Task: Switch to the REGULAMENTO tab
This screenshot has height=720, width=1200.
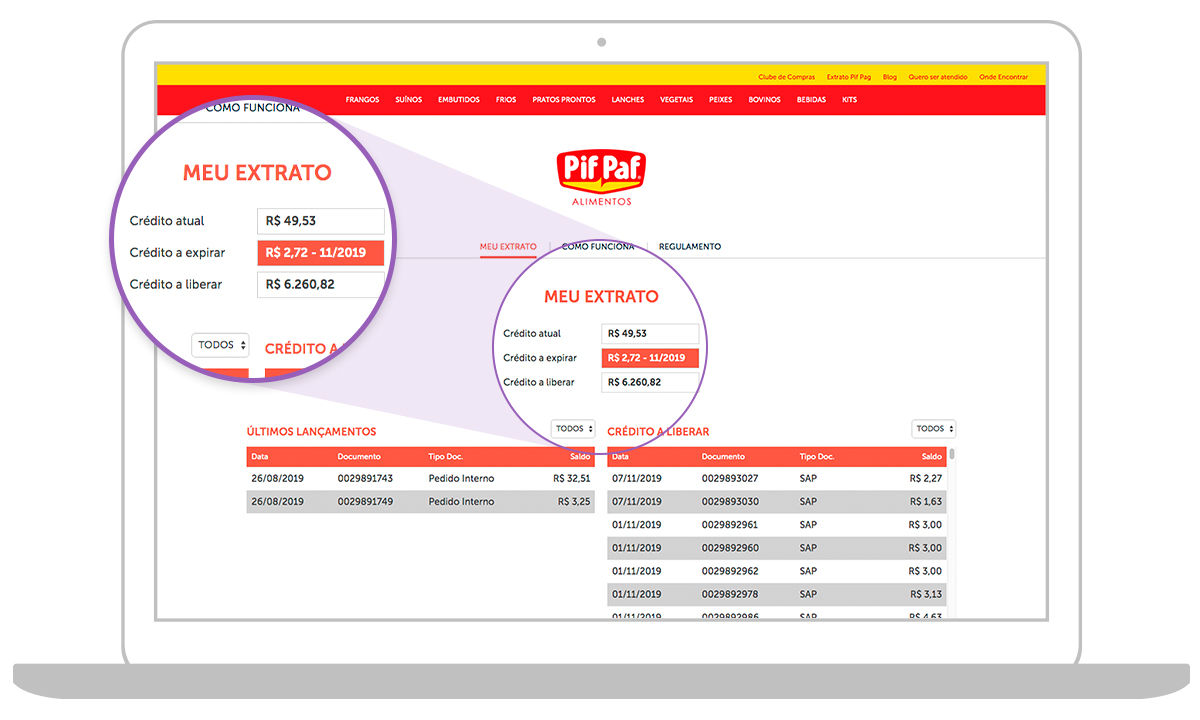Action: click(x=690, y=247)
